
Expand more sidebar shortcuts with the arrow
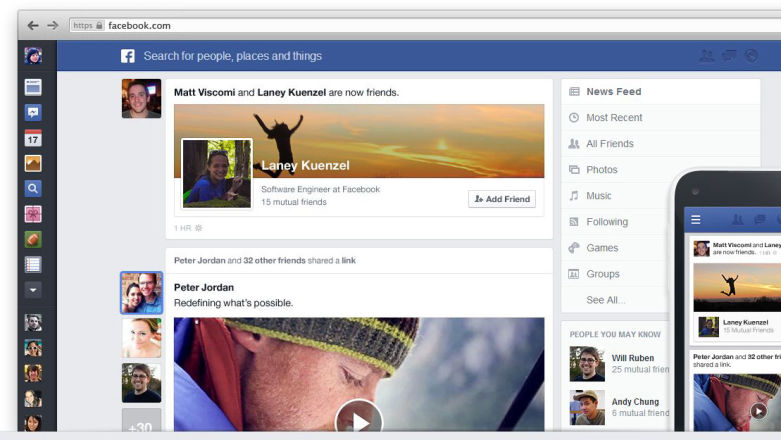[33, 290]
